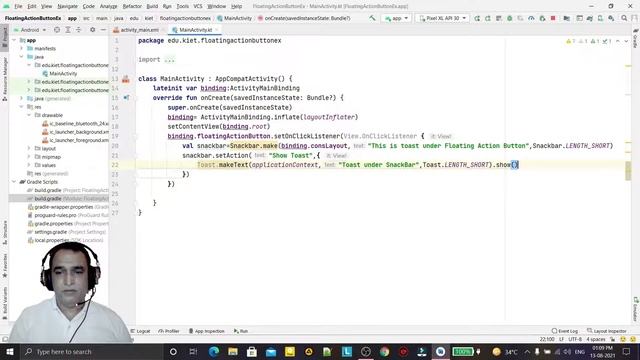Click the Search Everywhere magnifier icon
Image resolution: width=640 pixels, height=360 pixels.
(x=624, y=18)
